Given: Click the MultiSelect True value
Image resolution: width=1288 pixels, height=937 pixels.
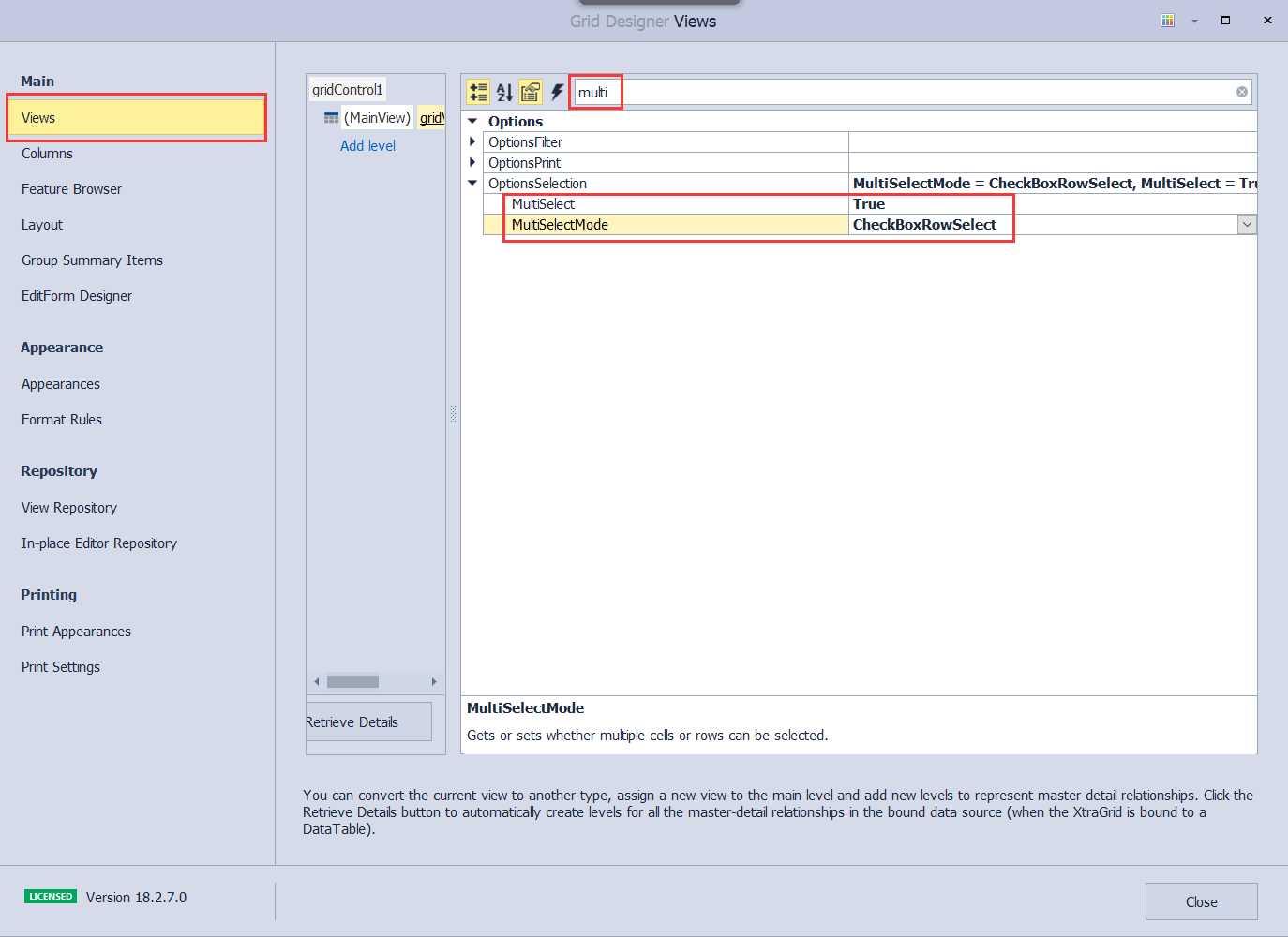Looking at the screenshot, I should (x=869, y=204).
